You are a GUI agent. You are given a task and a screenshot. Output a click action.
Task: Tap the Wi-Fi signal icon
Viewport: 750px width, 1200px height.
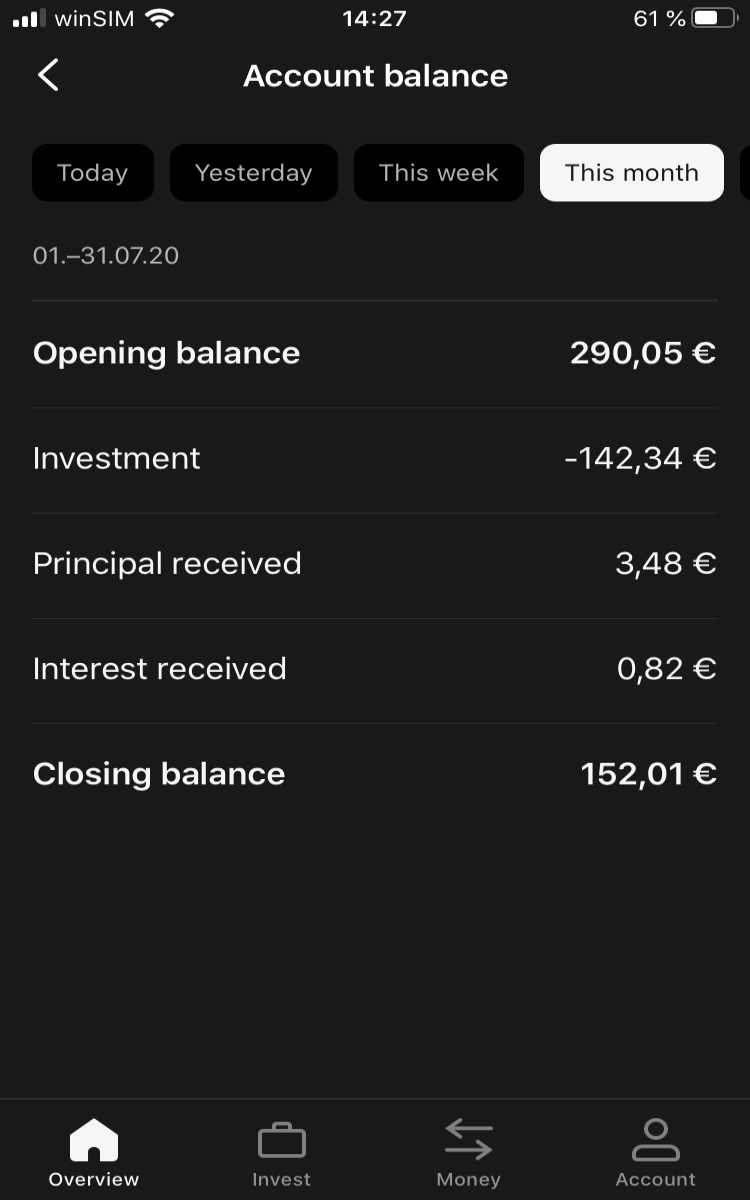158,18
